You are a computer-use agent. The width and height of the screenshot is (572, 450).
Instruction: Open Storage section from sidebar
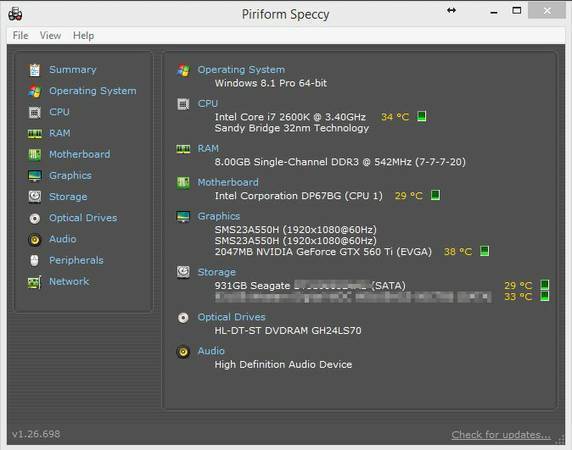pyautogui.click(x=68, y=197)
